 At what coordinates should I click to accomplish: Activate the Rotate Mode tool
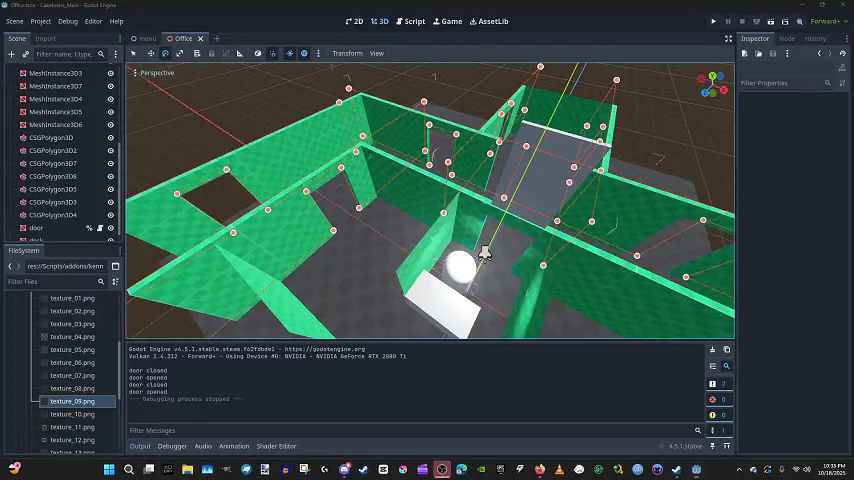point(165,53)
